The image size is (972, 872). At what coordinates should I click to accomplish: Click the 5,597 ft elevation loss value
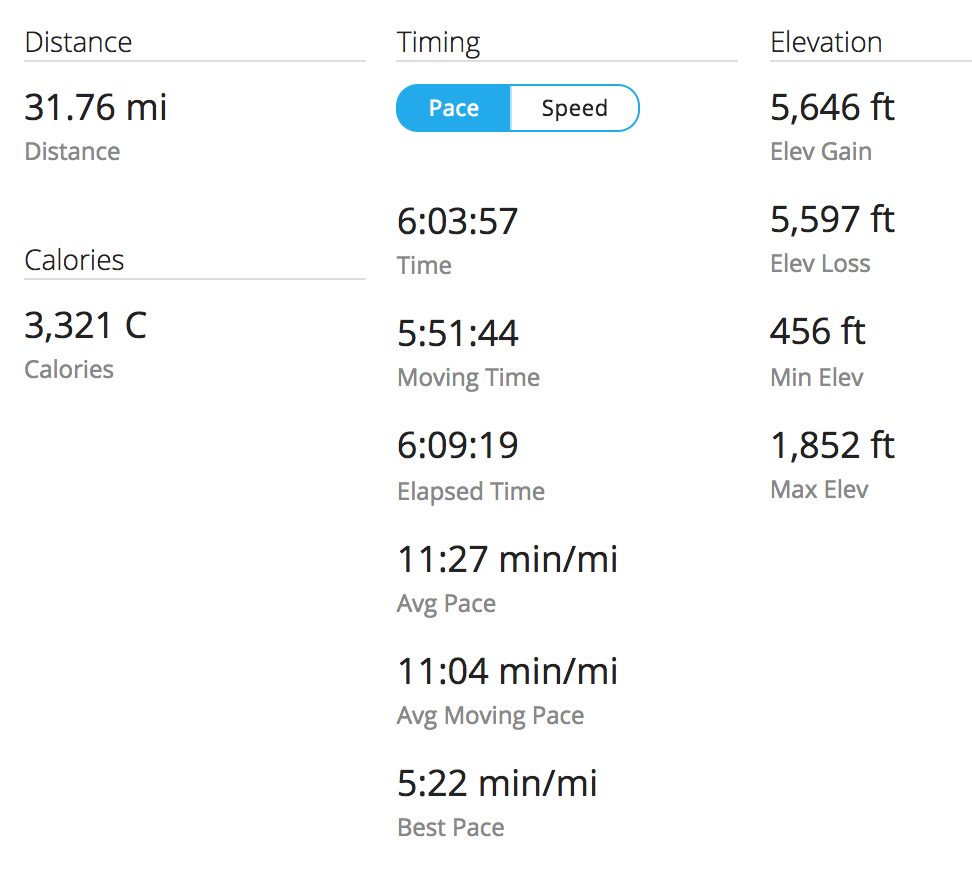(832, 219)
